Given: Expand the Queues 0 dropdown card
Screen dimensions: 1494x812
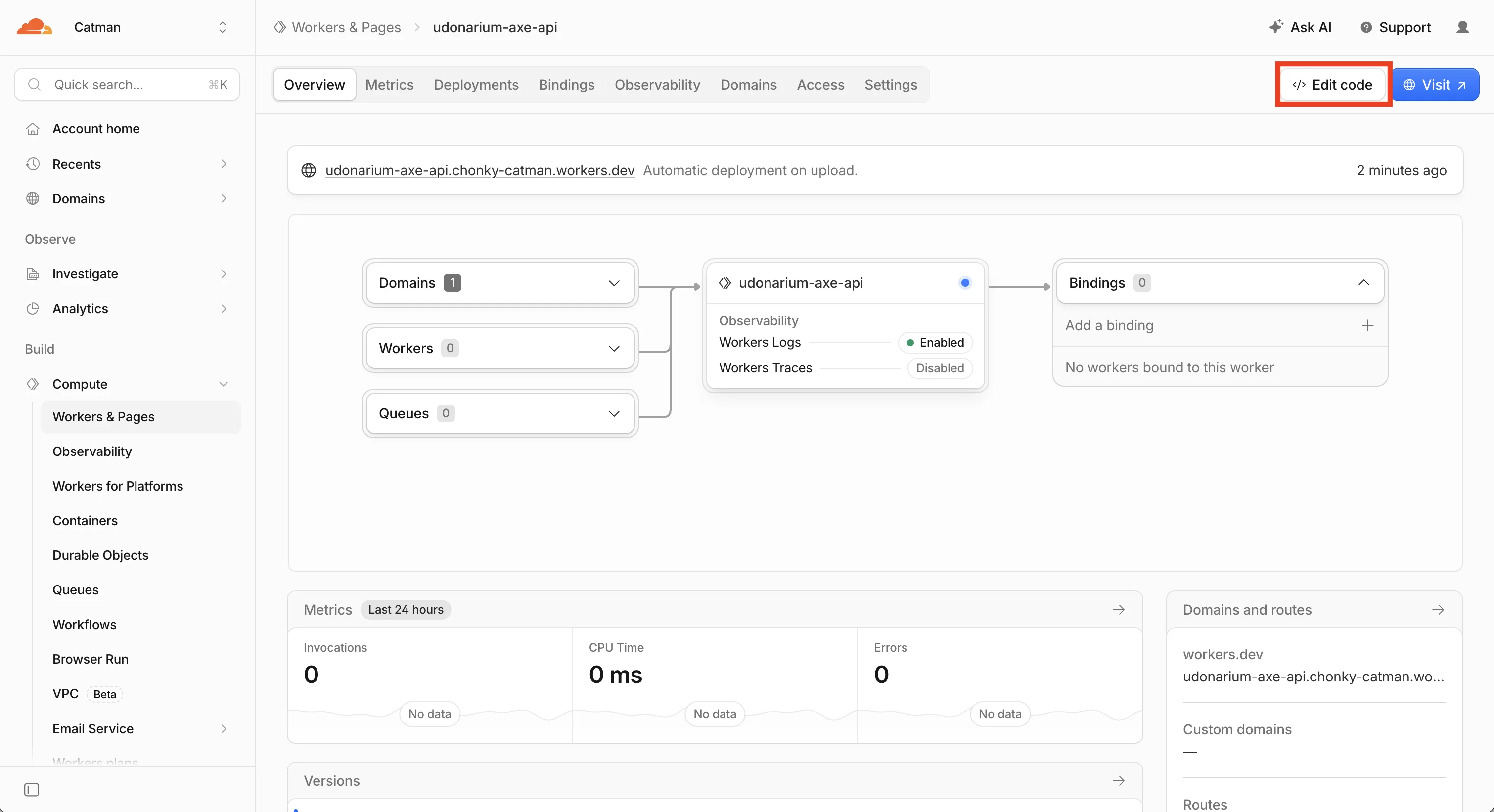Looking at the screenshot, I should click(x=500, y=413).
